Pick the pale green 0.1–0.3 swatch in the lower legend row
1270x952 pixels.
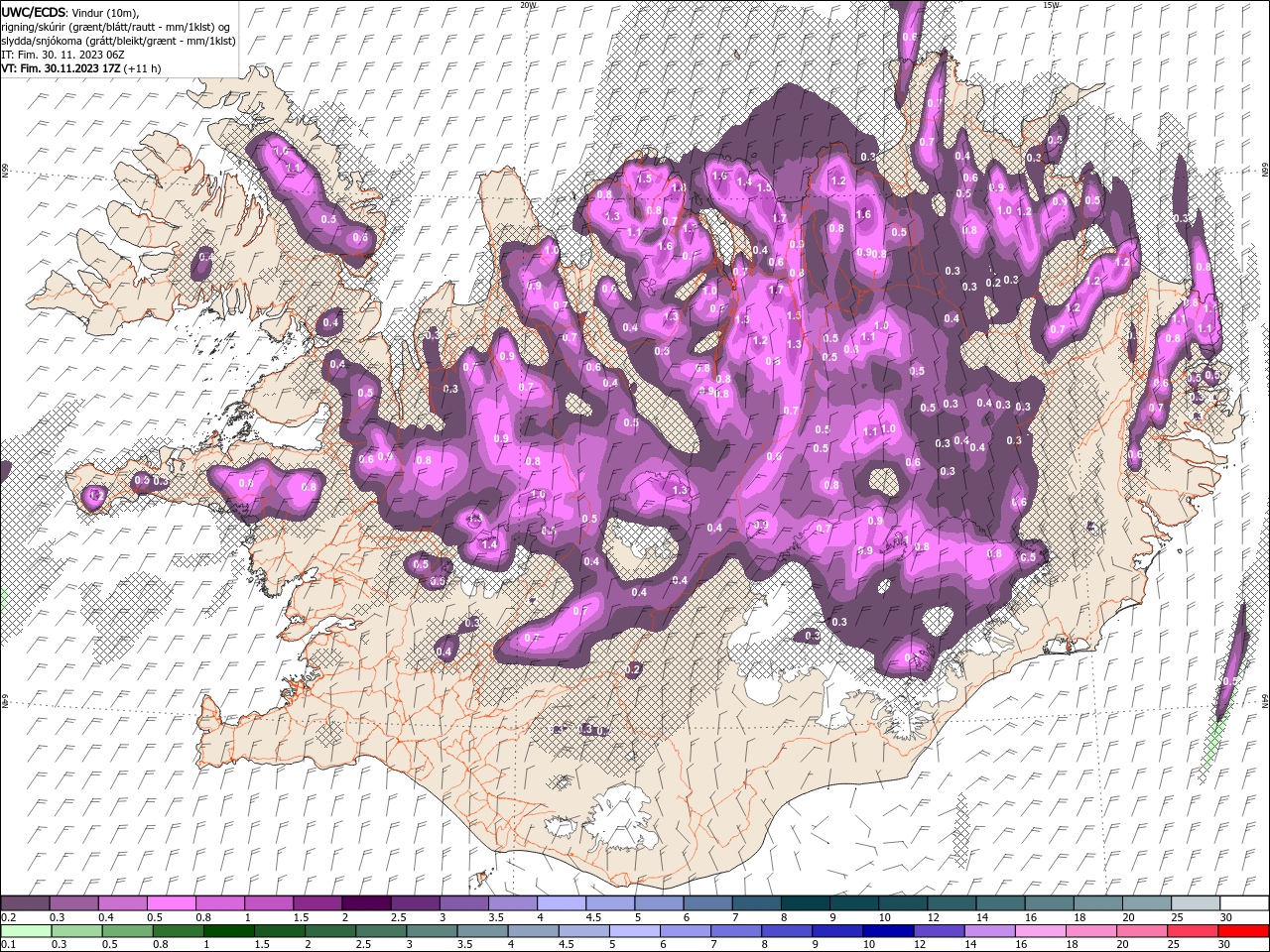[27, 931]
